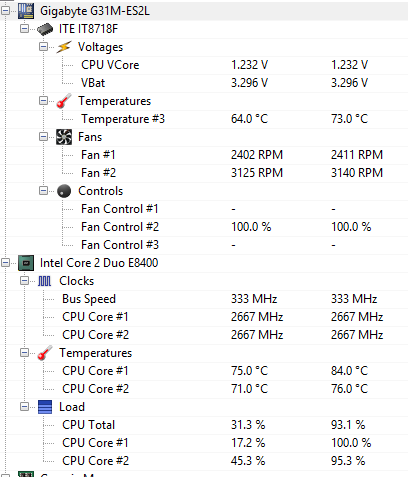Viewport: 408px width, 477px height.
Task: Select the Fan #1 row
Action: tap(204, 155)
